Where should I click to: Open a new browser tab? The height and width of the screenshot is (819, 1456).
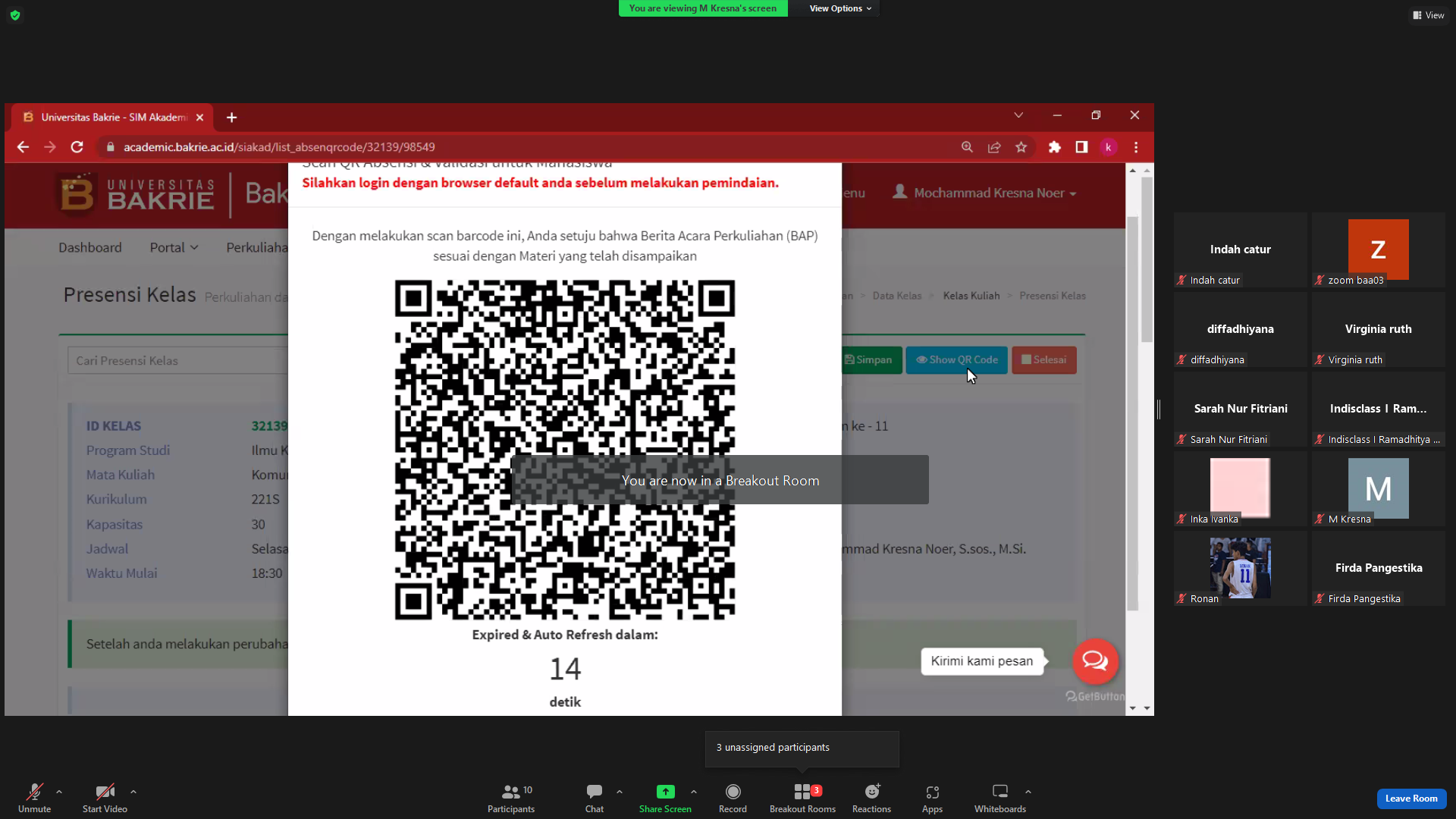(x=232, y=118)
